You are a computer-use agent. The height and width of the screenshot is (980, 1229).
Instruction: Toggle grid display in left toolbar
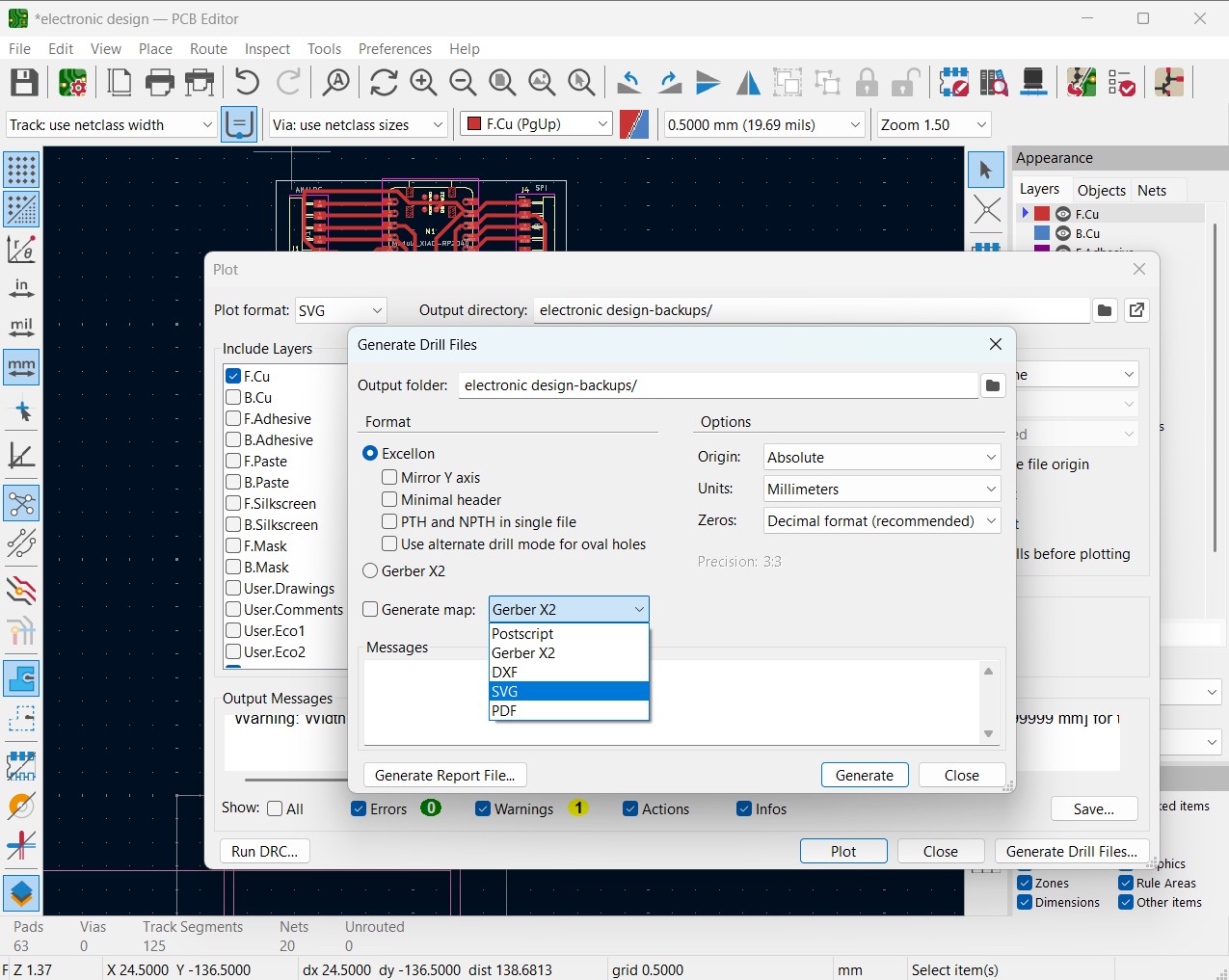click(x=21, y=170)
